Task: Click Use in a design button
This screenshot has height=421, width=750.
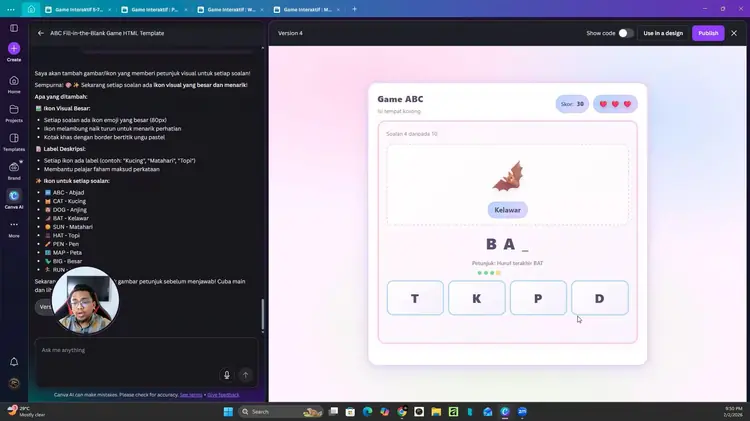Action: (x=663, y=33)
